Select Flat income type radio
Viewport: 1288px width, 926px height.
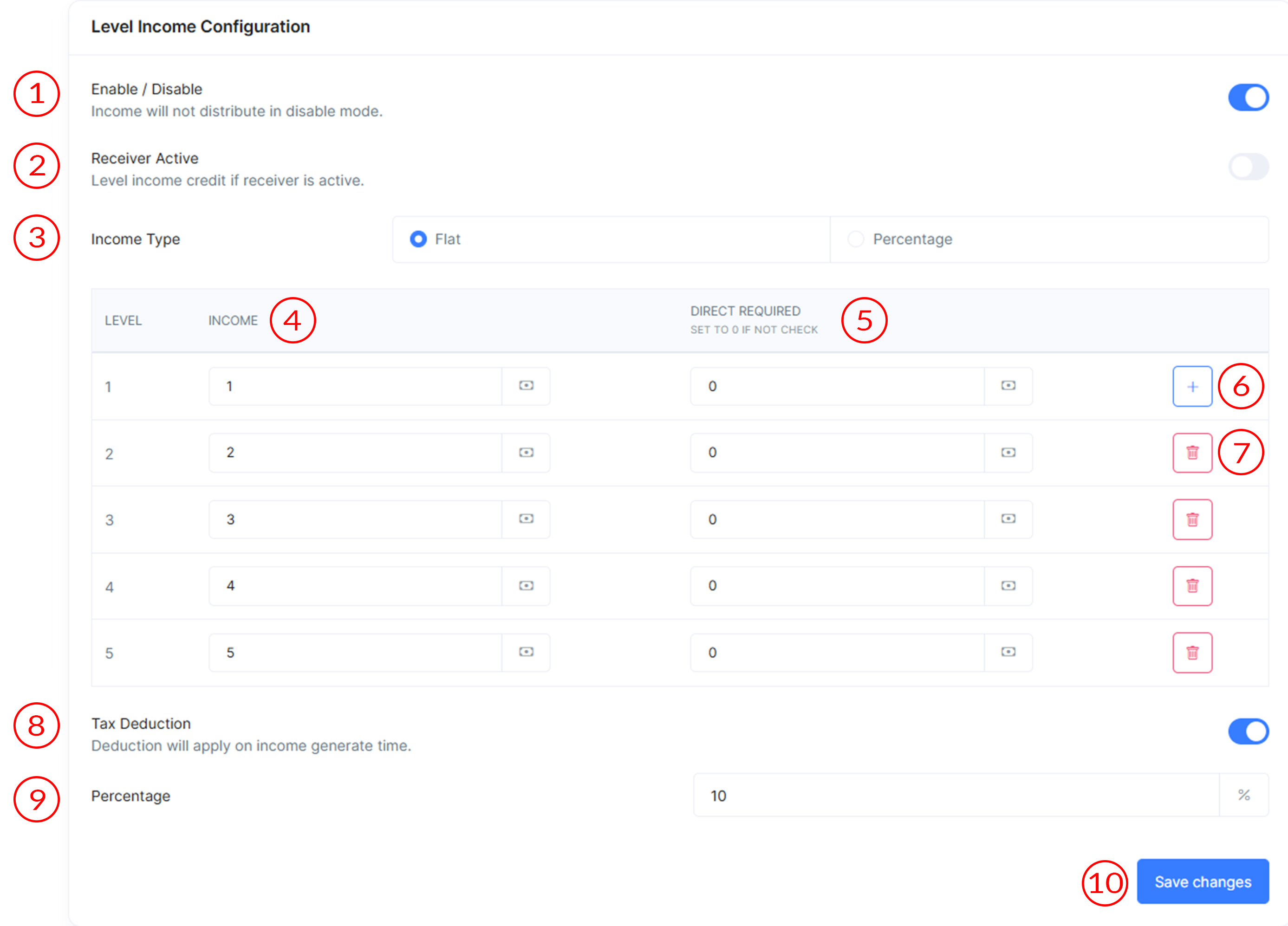(x=418, y=239)
